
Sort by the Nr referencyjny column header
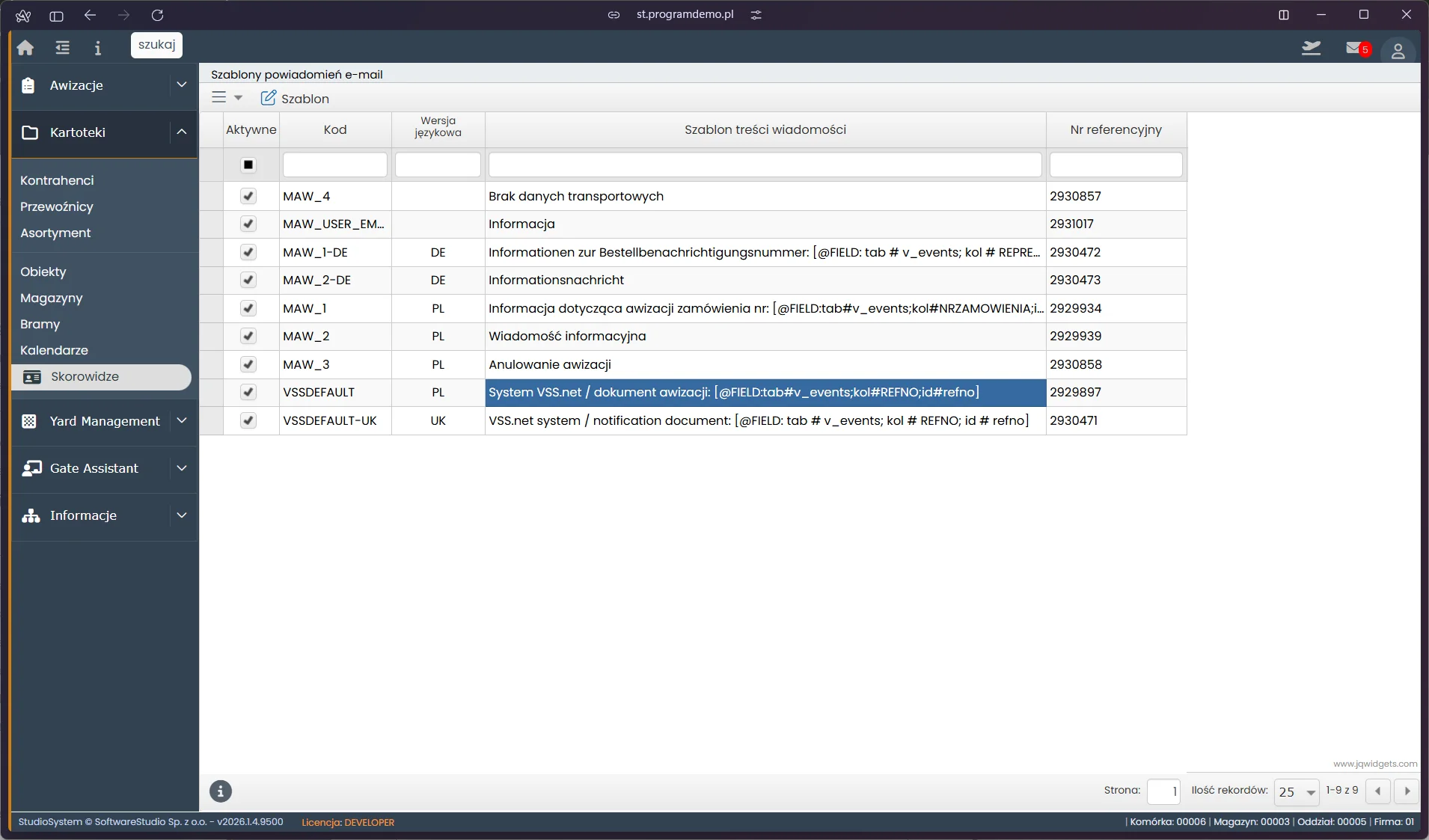click(x=1116, y=129)
